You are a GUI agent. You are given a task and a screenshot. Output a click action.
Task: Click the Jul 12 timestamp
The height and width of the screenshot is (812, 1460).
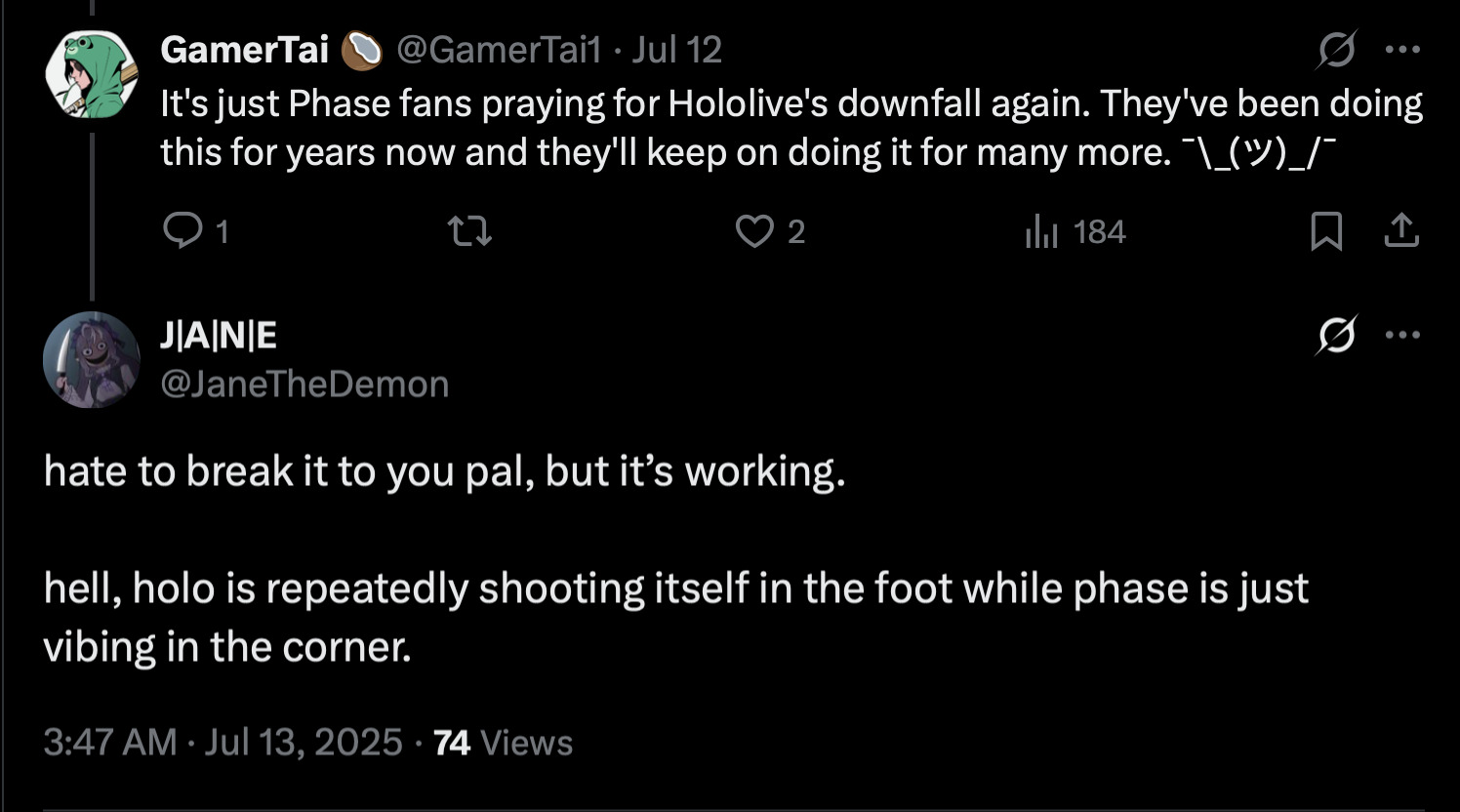coord(676,49)
